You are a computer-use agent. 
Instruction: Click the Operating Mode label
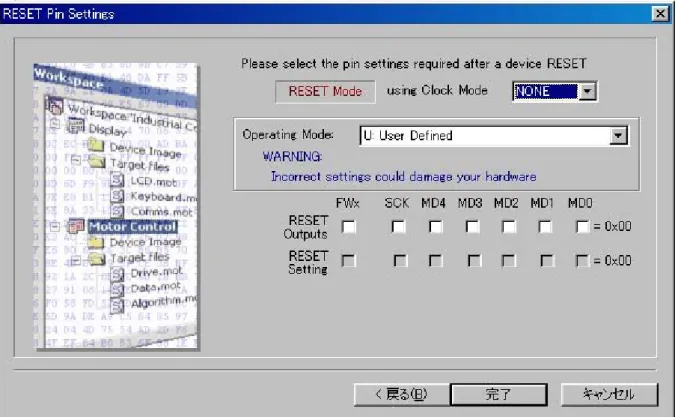point(288,135)
